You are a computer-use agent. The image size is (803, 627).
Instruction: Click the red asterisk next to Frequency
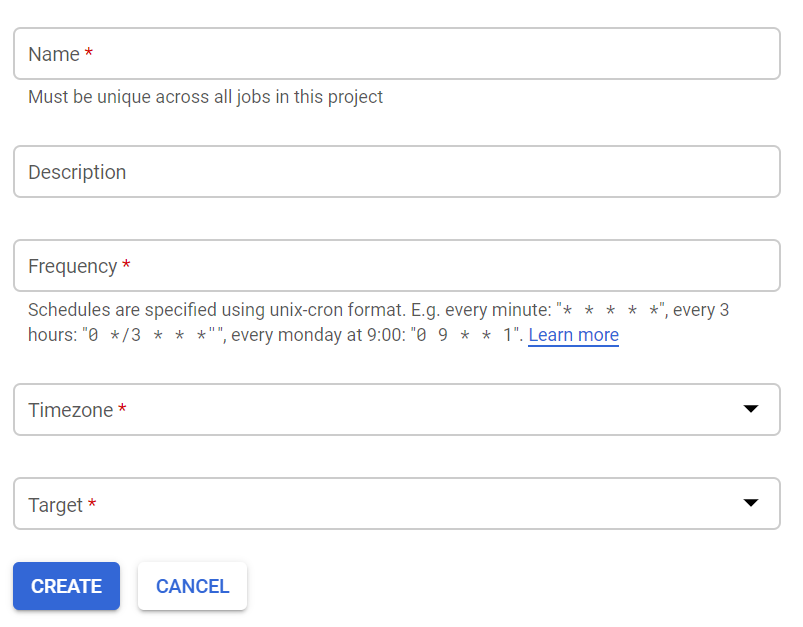(126, 267)
